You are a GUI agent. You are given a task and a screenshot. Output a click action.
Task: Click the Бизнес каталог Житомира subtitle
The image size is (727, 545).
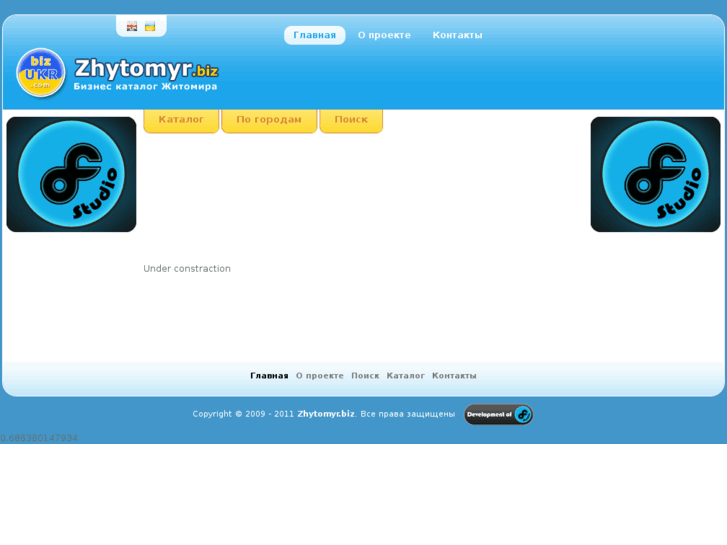[x=145, y=86]
